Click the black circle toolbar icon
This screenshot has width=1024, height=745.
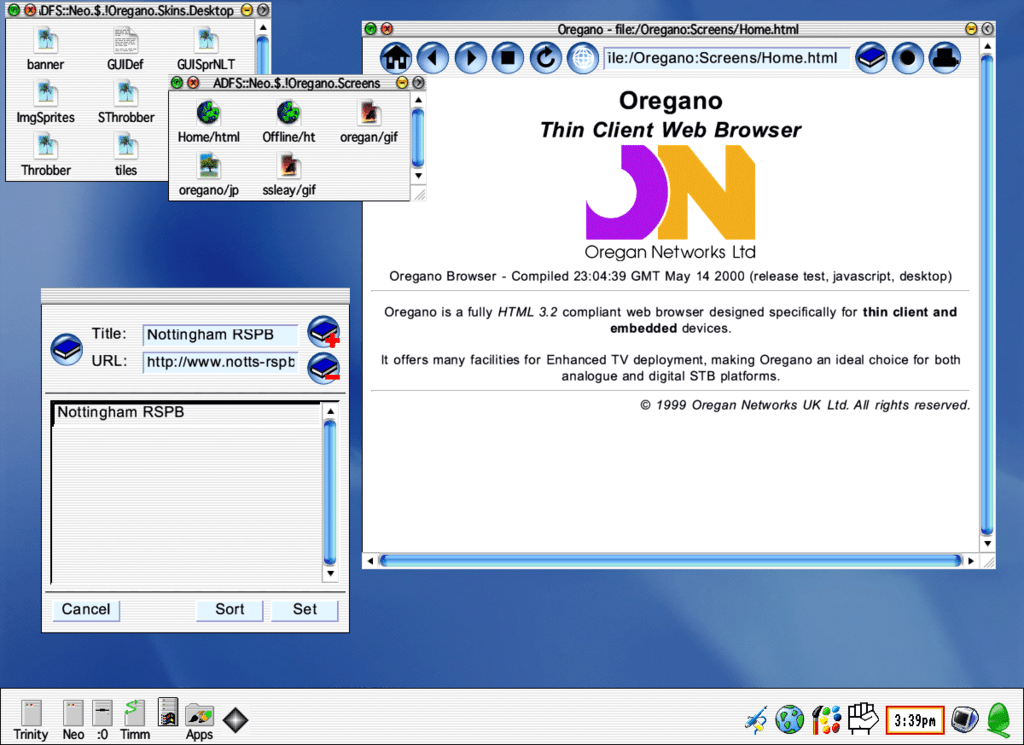tap(908, 58)
